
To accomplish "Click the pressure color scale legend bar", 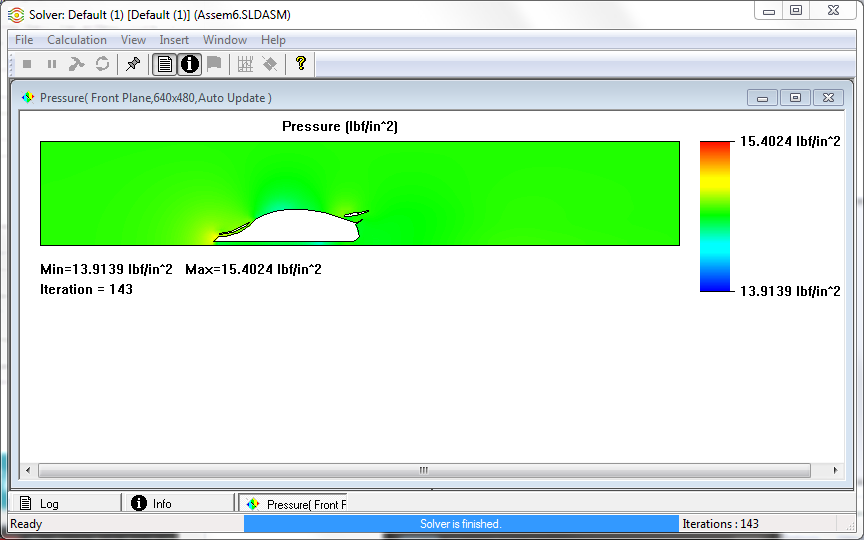I will click(715, 216).
